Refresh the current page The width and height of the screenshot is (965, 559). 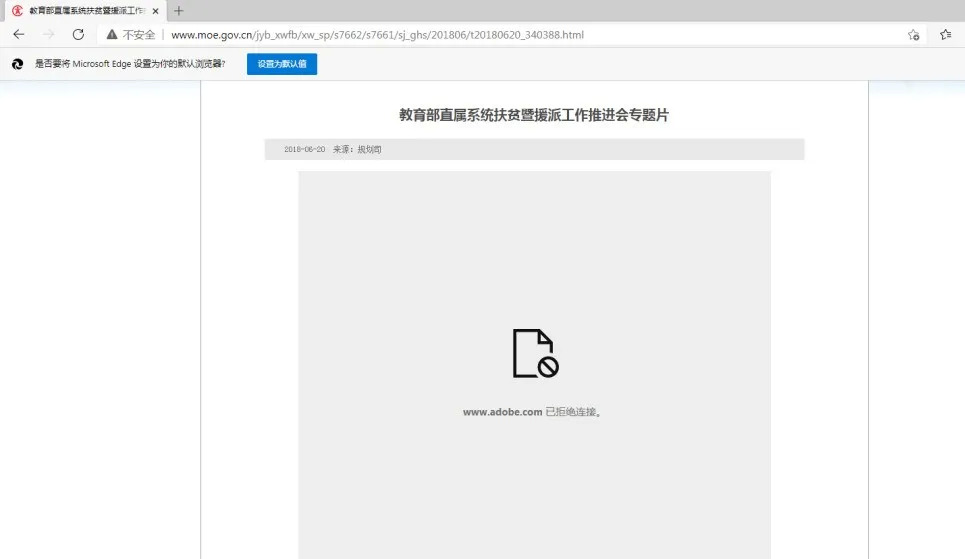pyautogui.click(x=78, y=34)
